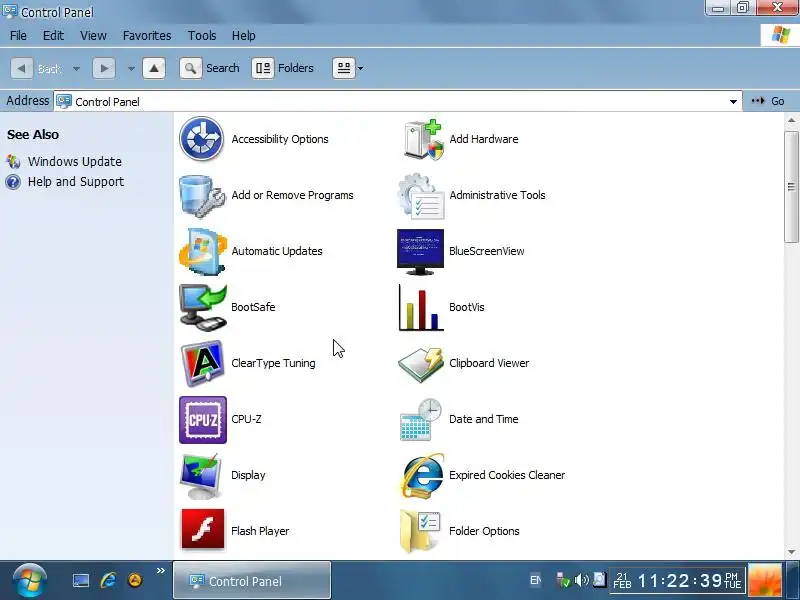Viewport: 800px width, 600px height.
Task: Click the EN language indicator
Action: coord(535,580)
